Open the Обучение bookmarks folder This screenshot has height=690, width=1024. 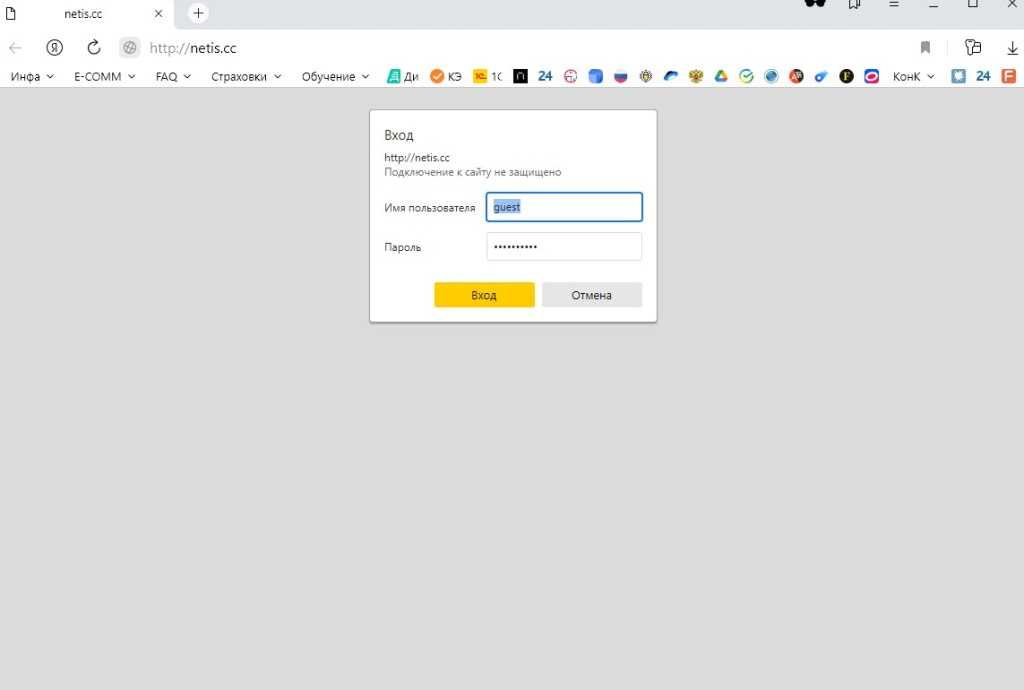click(335, 76)
